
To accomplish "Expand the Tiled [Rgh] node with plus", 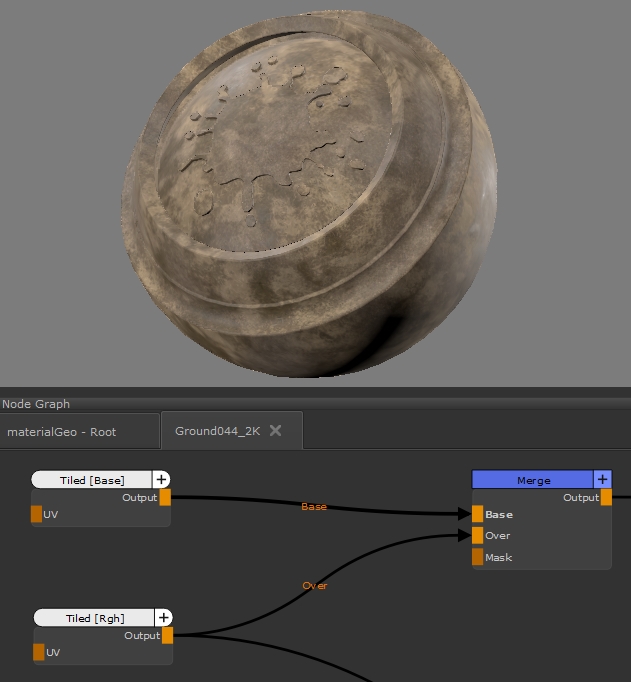I will coord(164,618).
